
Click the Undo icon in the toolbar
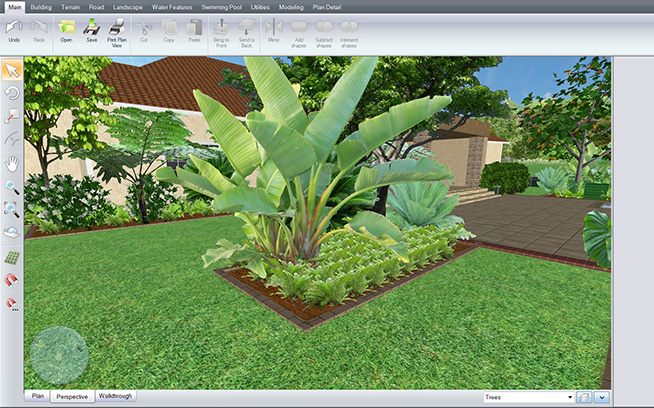coord(14,30)
